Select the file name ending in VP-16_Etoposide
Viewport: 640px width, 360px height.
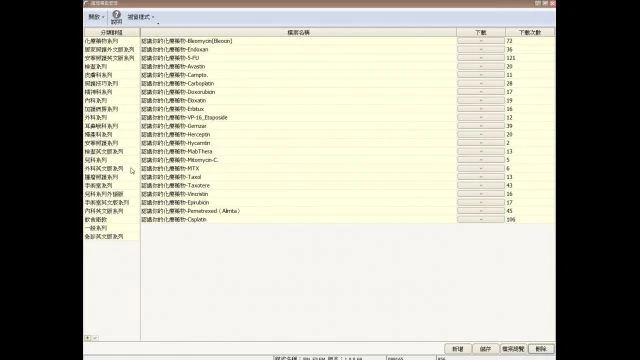184,118
